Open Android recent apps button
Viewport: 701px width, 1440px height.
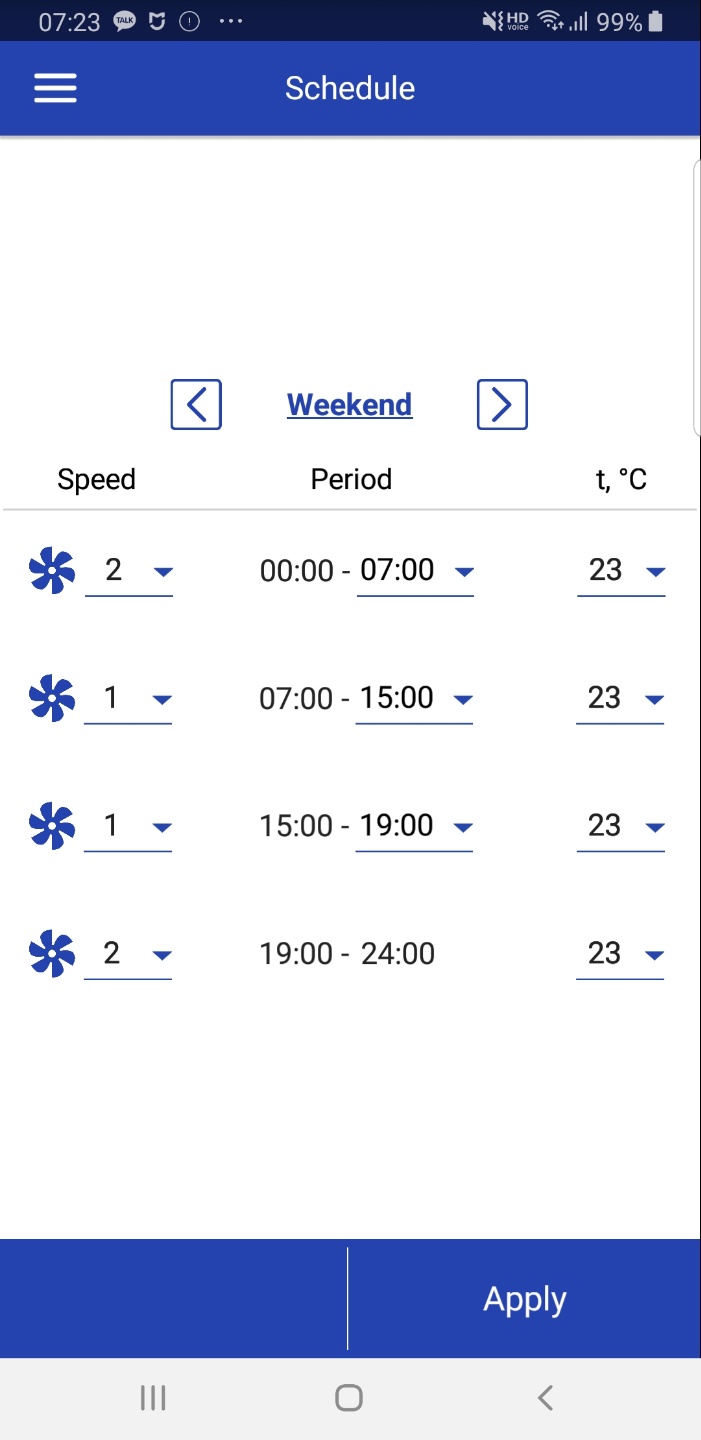point(153,1397)
